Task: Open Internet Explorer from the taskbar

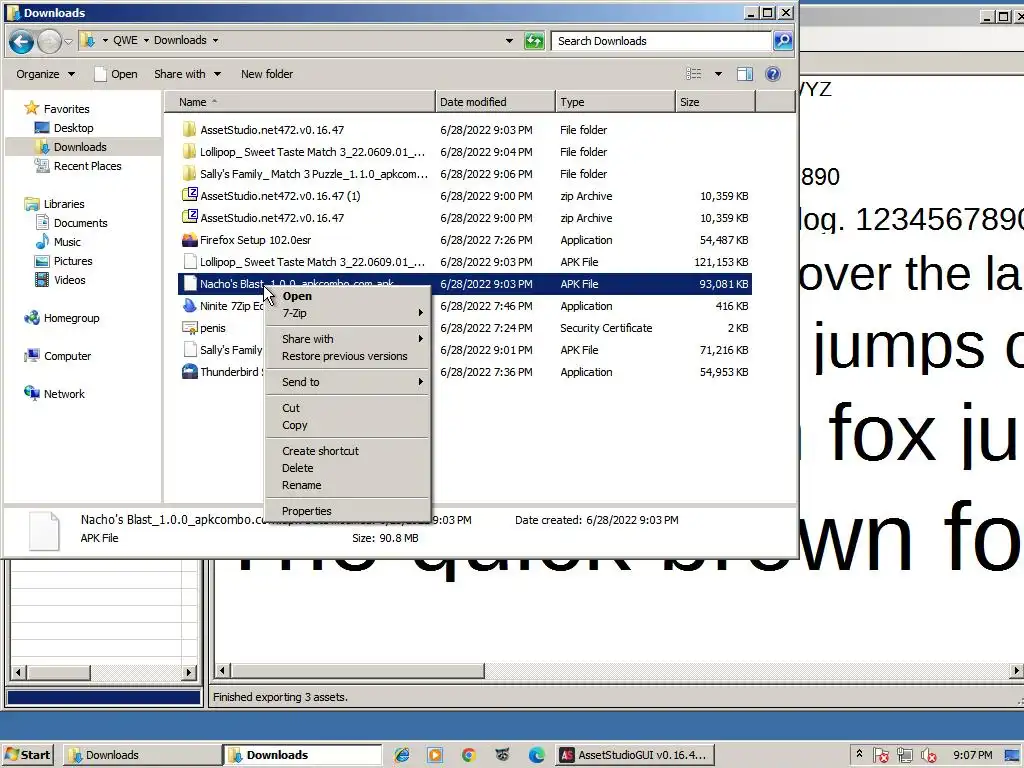Action: pos(402,755)
